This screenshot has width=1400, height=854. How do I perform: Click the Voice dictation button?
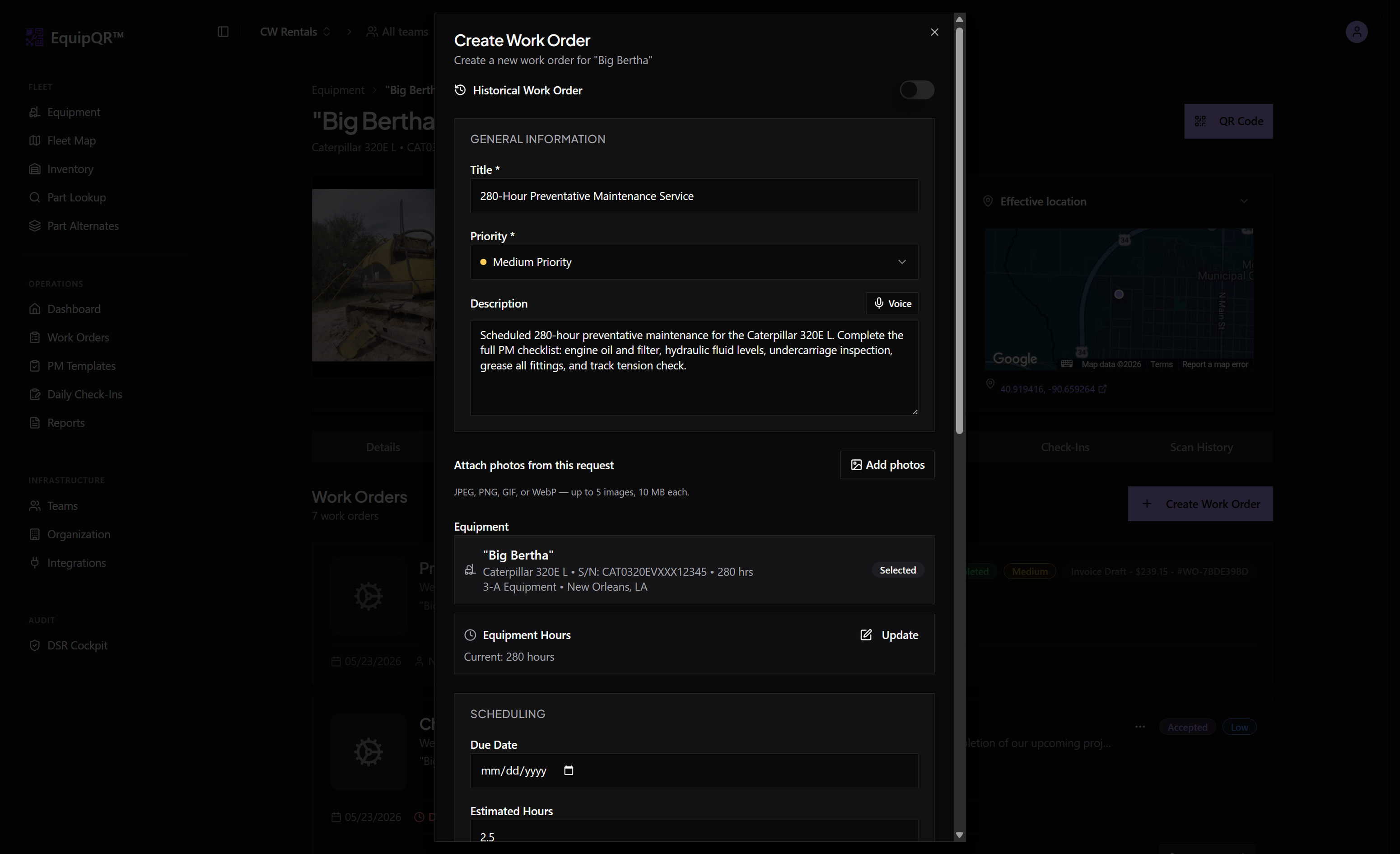tap(891, 303)
